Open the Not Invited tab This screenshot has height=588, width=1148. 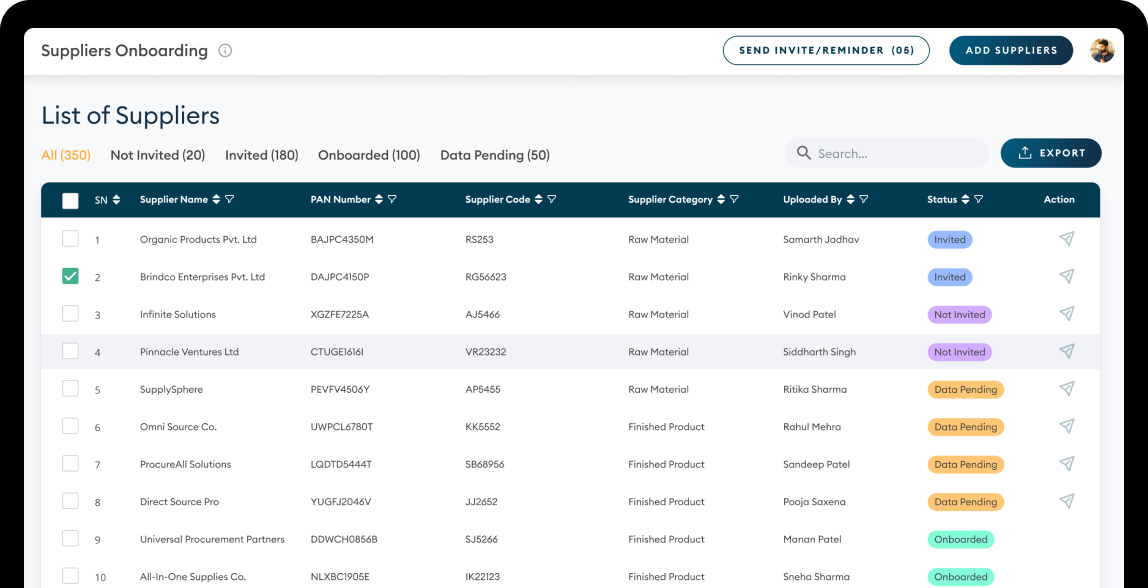tap(158, 155)
